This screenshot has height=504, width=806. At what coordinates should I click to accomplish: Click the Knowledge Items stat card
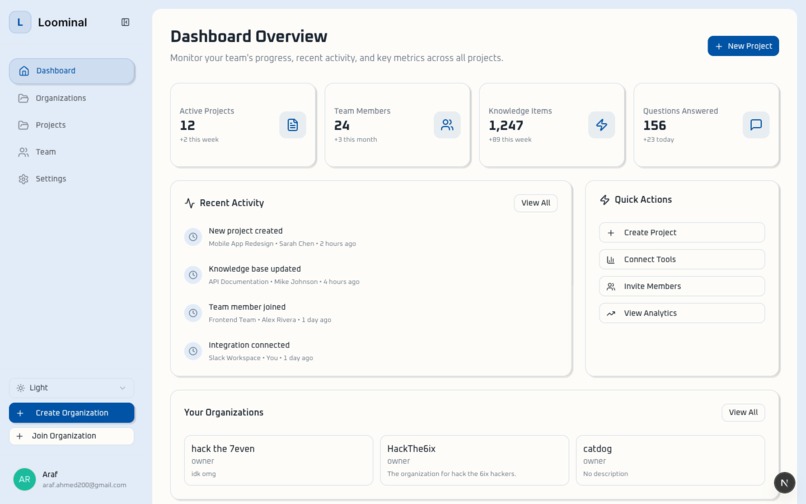point(552,125)
